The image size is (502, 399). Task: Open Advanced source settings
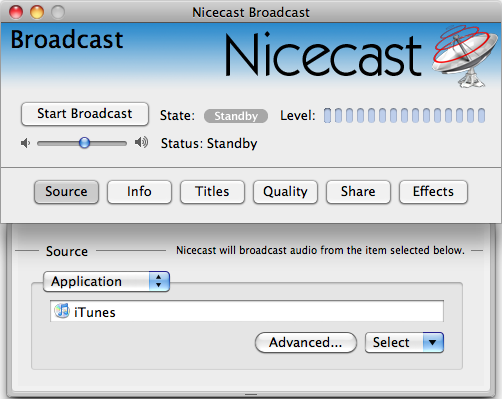coord(306,342)
